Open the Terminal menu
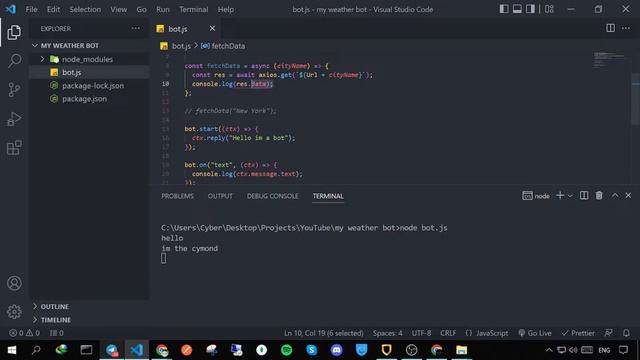 193,9
